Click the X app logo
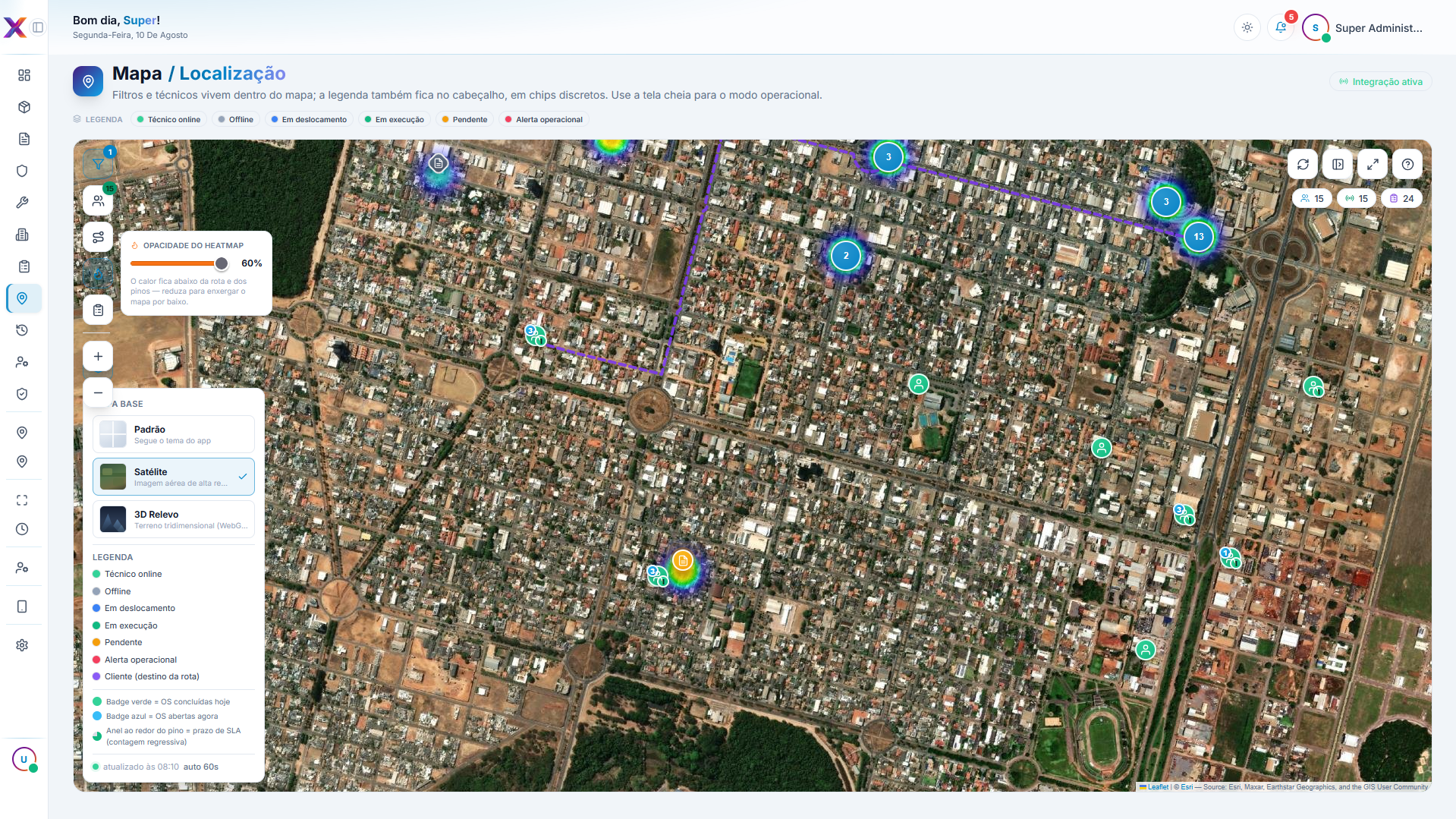This screenshot has height=819, width=1456. coord(14,27)
